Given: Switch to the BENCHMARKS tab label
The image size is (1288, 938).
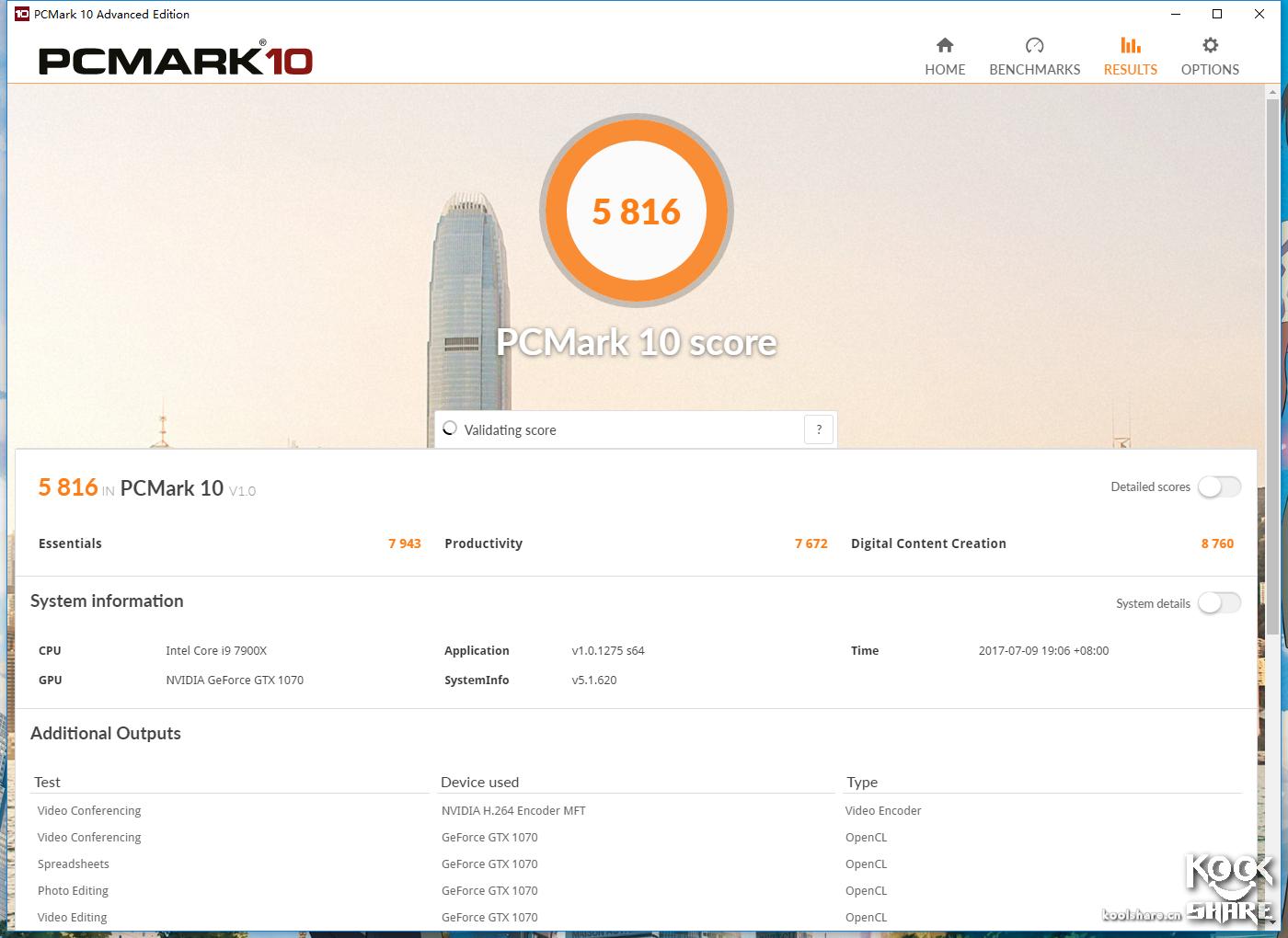Looking at the screenshot, I should pos(1034,70).
